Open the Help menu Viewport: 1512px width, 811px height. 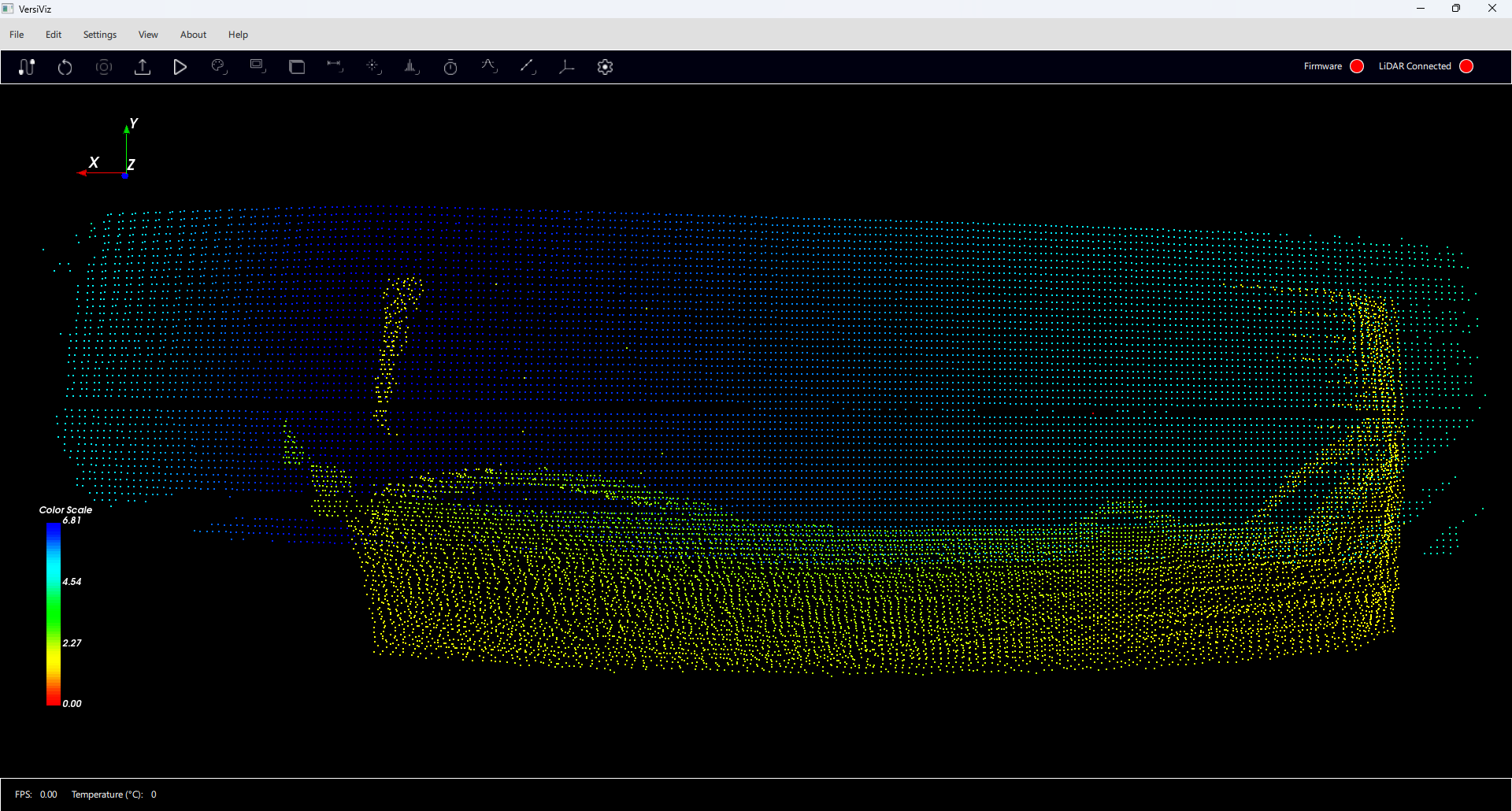click(238, 35)
